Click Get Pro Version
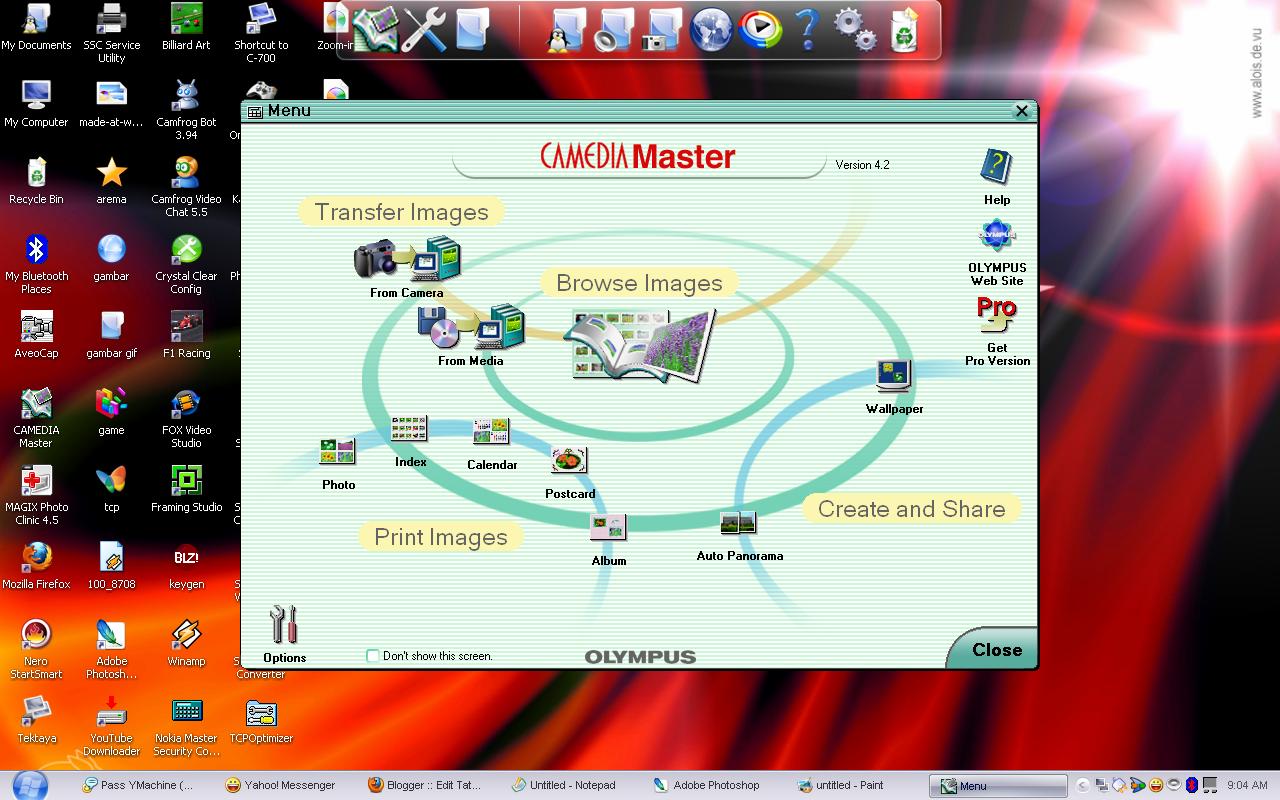The width and height of the screenshot is (1280, 800). point(996,312)
